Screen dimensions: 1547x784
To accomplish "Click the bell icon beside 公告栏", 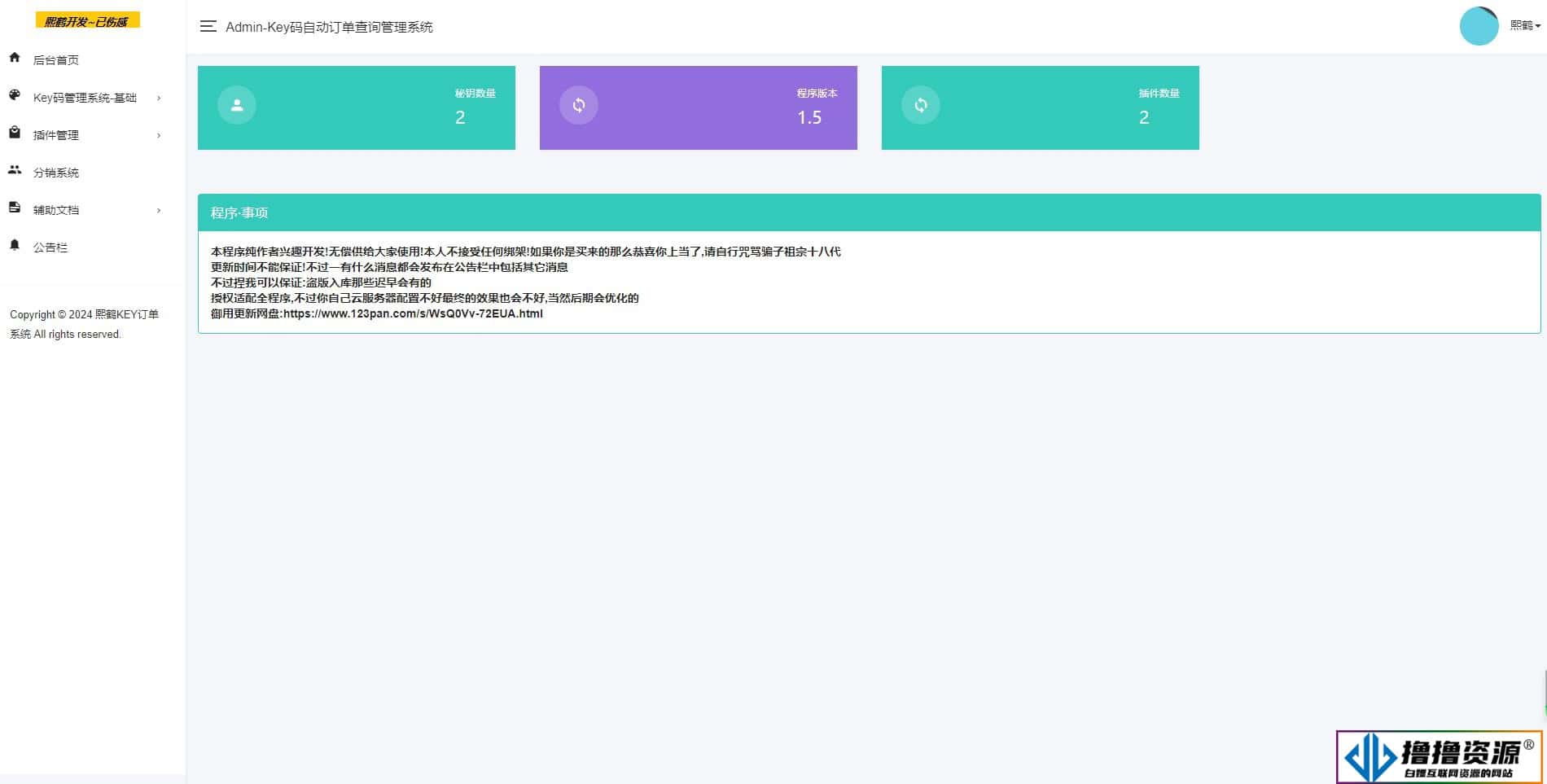I will point(15,245).
